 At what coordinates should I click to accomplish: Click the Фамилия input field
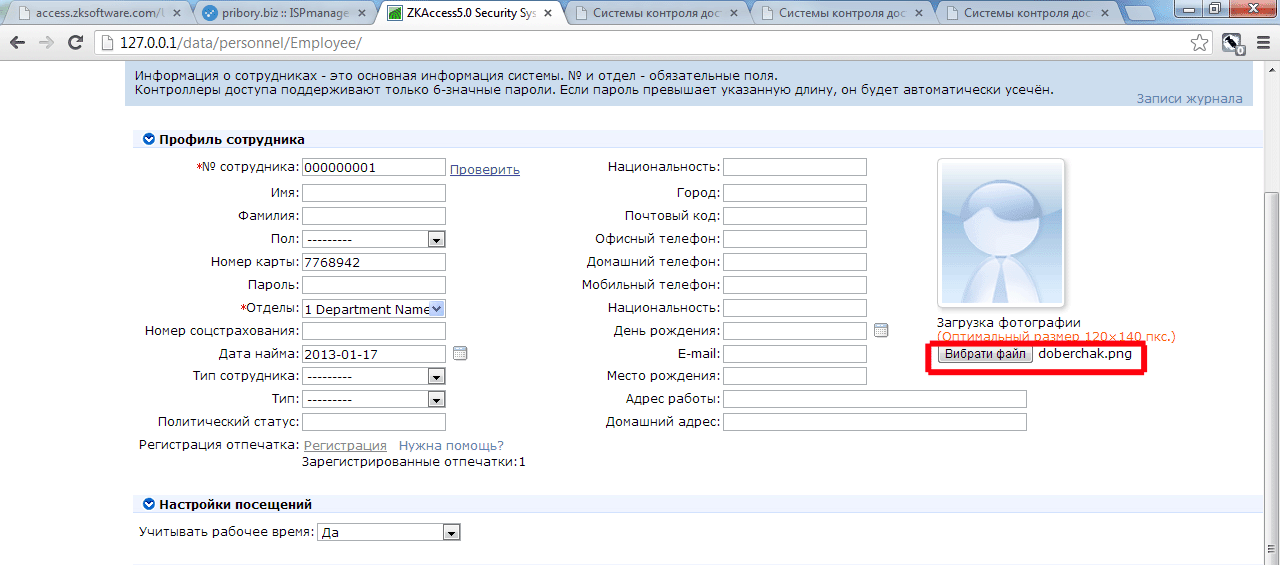click(x=374, y=216)
